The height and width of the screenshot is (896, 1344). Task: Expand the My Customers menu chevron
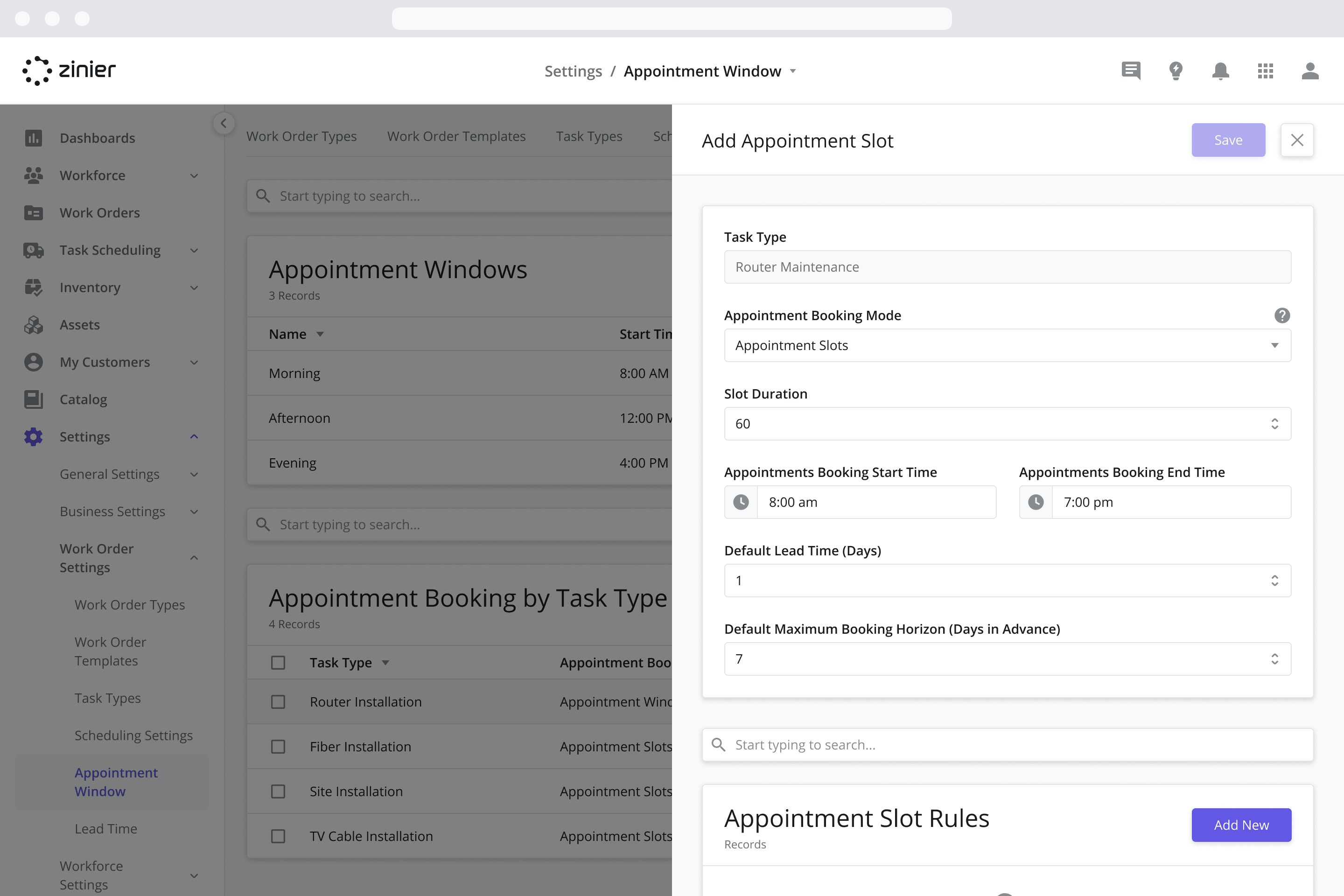(x=194, y=362)
